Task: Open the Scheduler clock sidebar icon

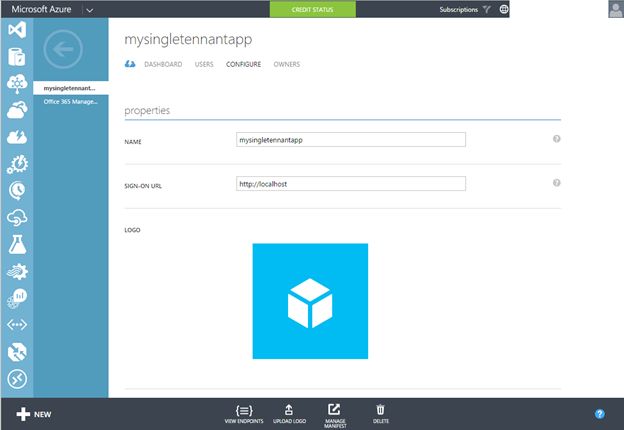Action: click(17, 191)
